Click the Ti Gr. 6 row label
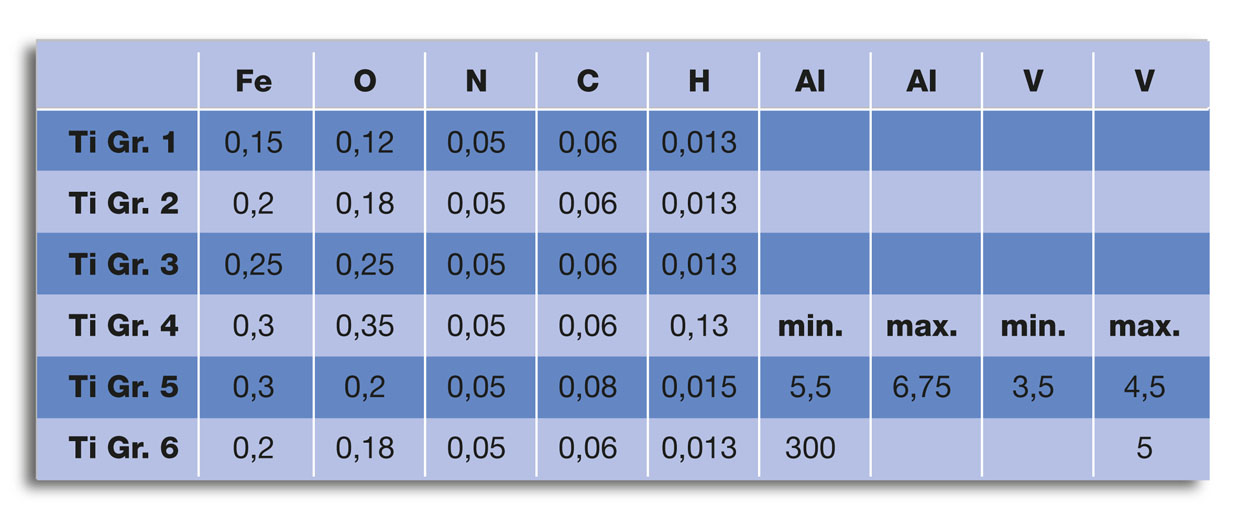This screenshot has height=526, width=1250. pos(122,447)
